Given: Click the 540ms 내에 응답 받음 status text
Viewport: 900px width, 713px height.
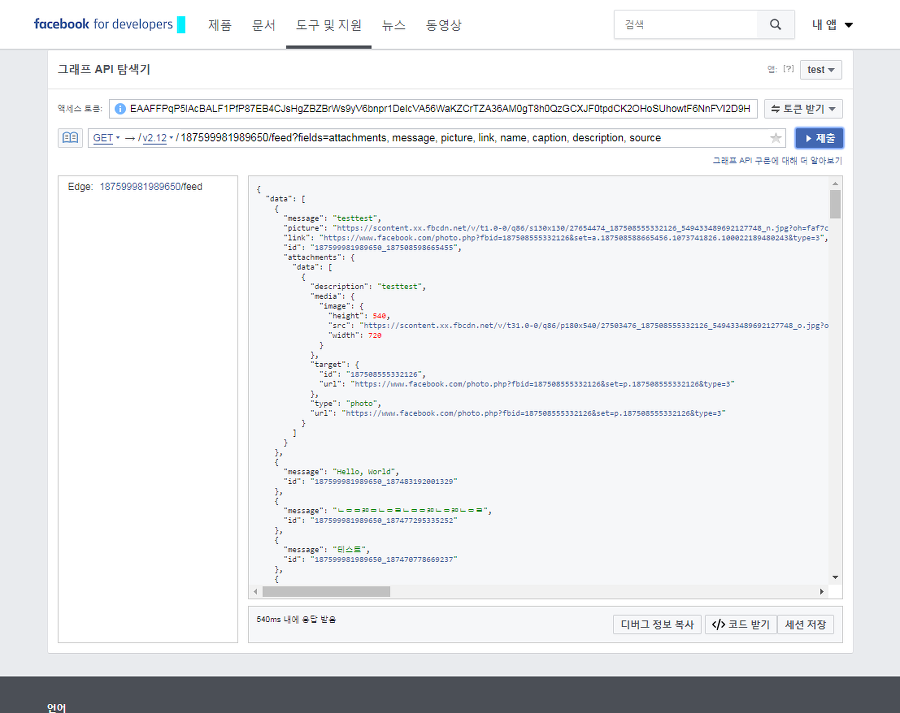Looking at the screenshot, I should 296,619.
